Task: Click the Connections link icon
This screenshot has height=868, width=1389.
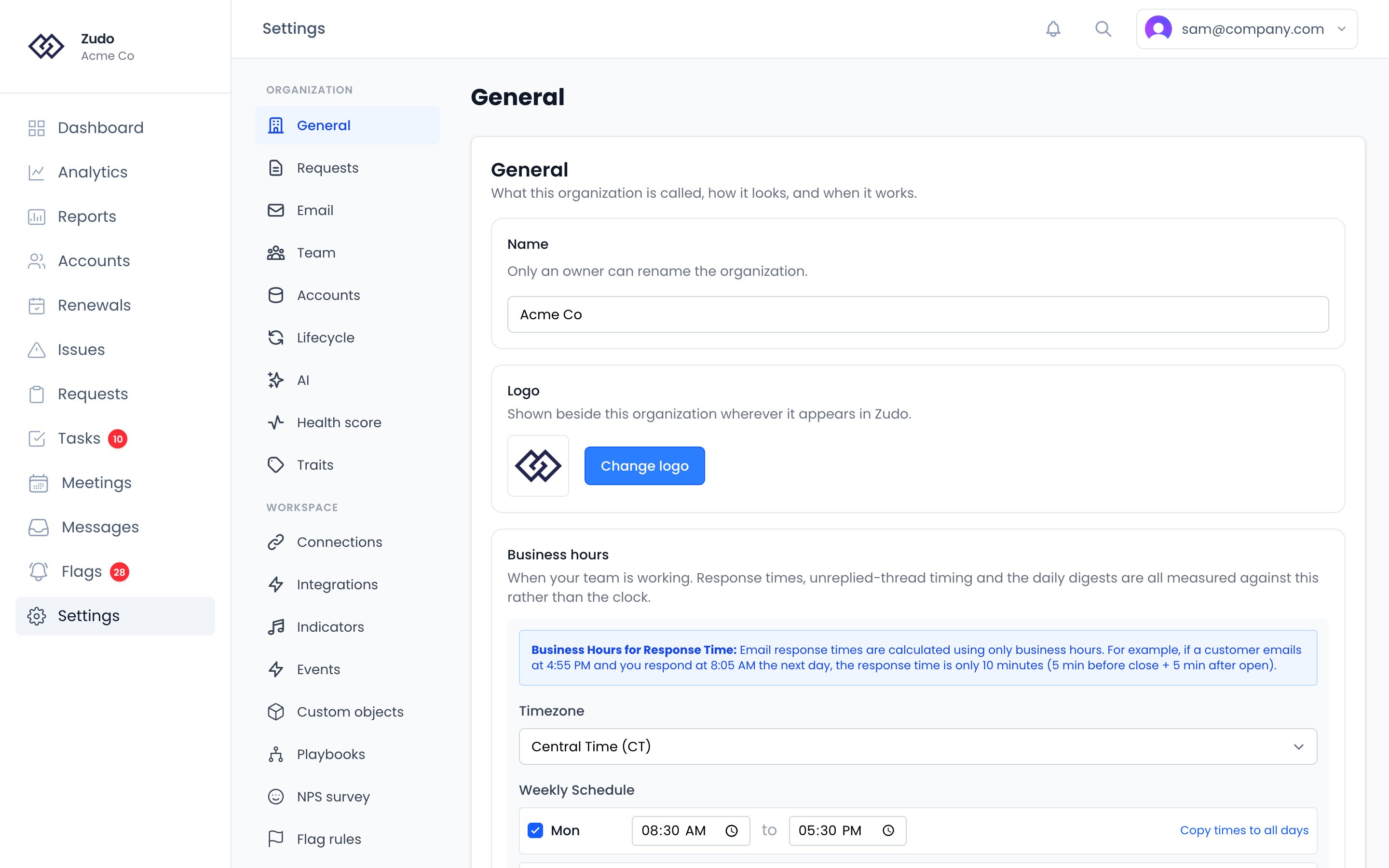Action: [x=276, y=542]
